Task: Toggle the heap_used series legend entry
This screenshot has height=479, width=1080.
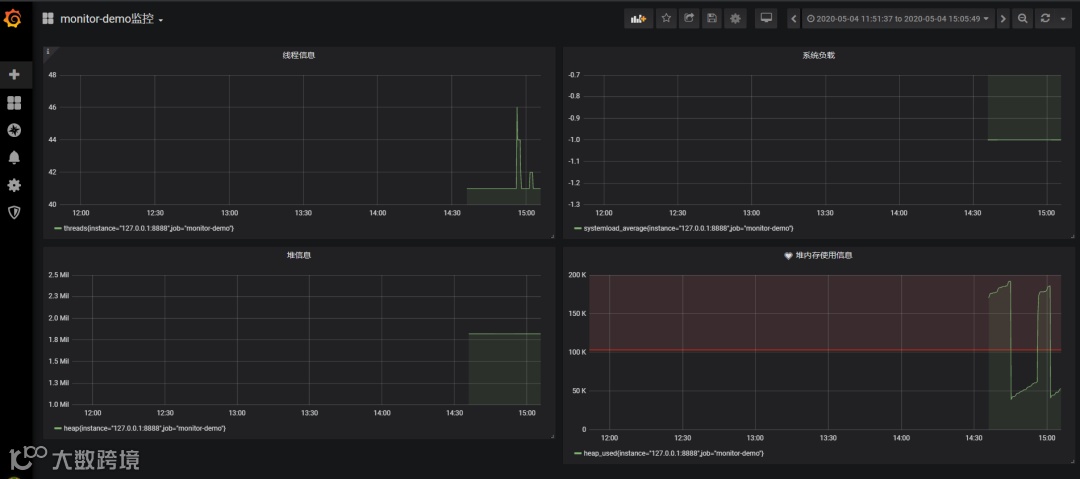Action: coord(674,453)
